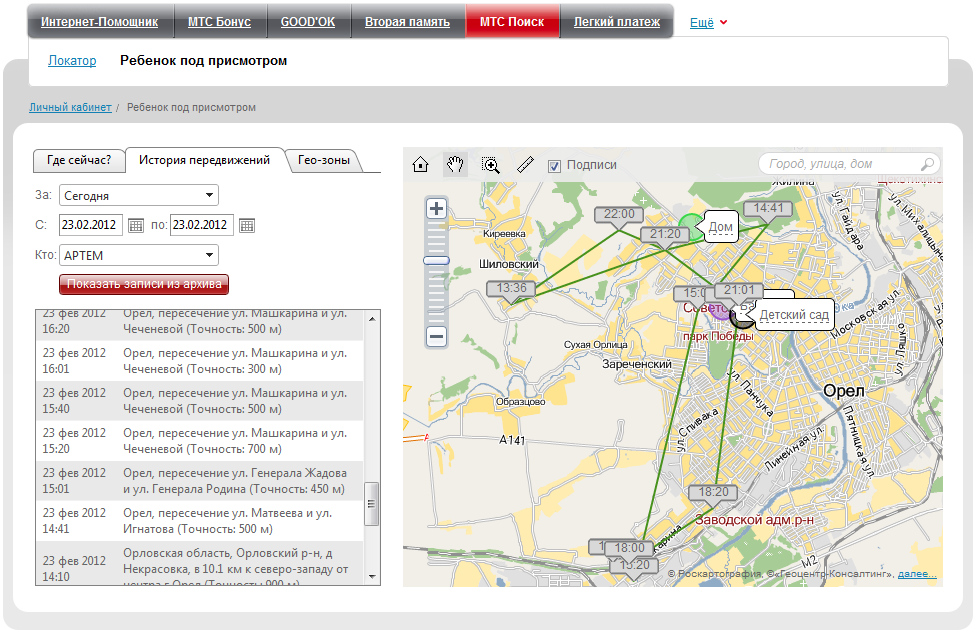Click the Детский сад geo-zone label

coord(794,316)
